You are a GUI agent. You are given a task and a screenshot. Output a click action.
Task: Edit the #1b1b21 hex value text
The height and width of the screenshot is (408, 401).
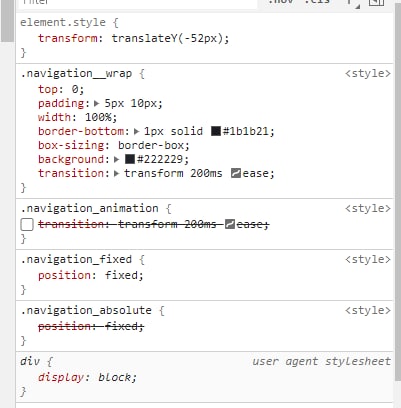point(246,131)
